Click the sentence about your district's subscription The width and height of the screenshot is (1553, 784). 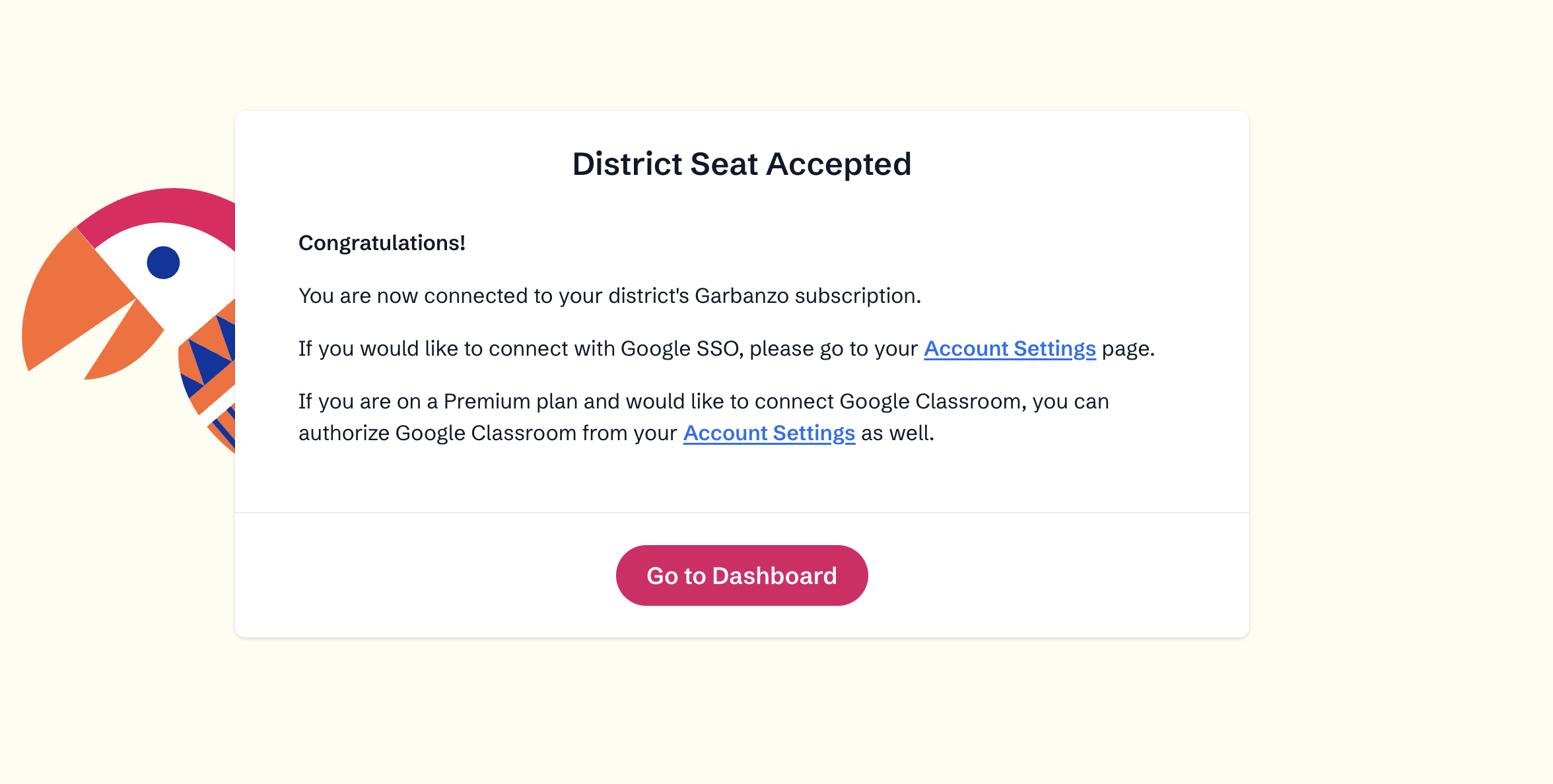coord(609,296)
